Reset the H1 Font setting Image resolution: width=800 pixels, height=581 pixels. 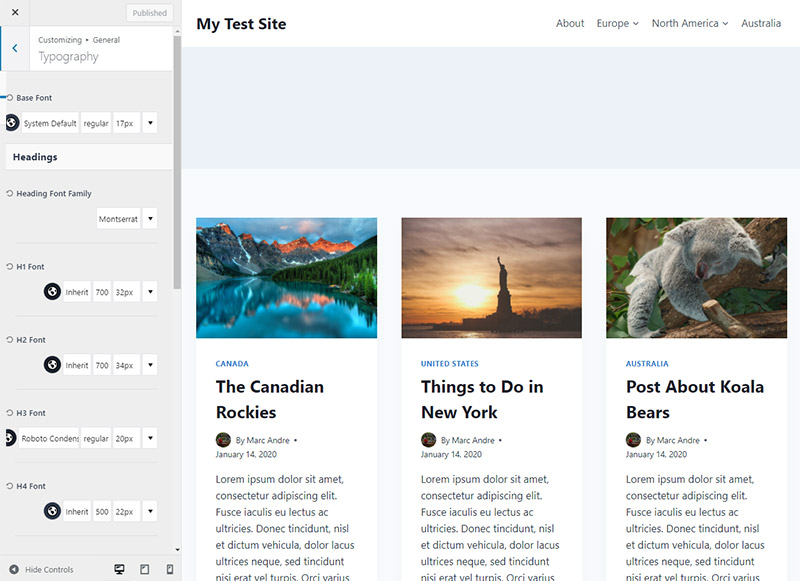[9, 266]
